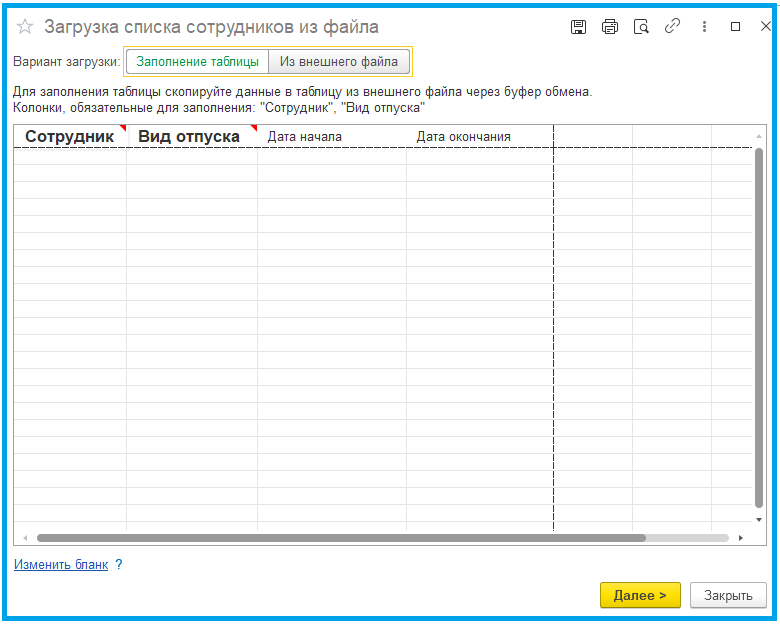Click the horizontal scrollbar of the table
The image size is (780, 624).
pyautogui.click(x=340, y=537)
